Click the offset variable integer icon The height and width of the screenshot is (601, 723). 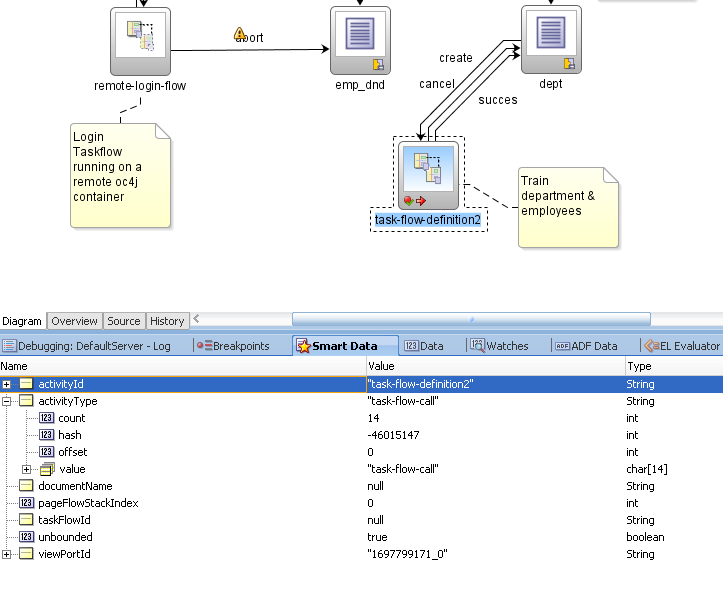click(x=46, y=452)
